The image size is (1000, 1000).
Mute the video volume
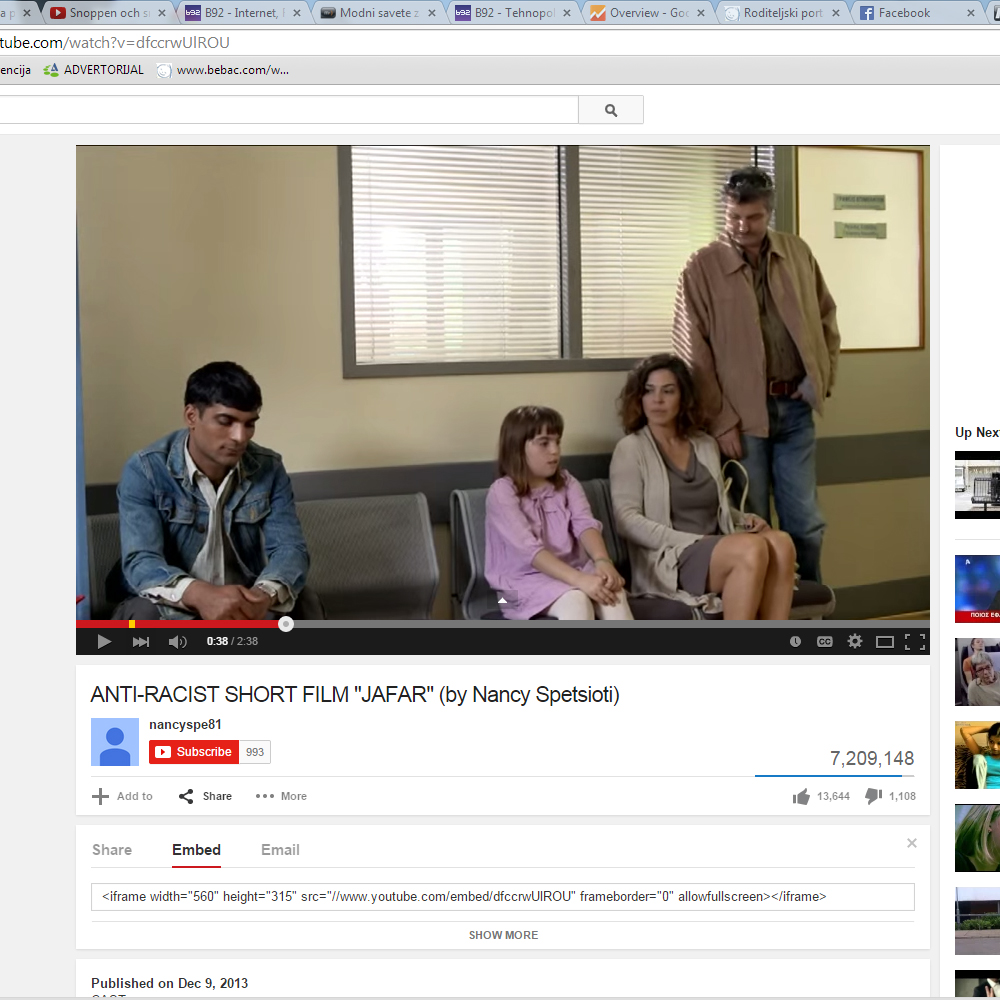click(x=178, y=642)
